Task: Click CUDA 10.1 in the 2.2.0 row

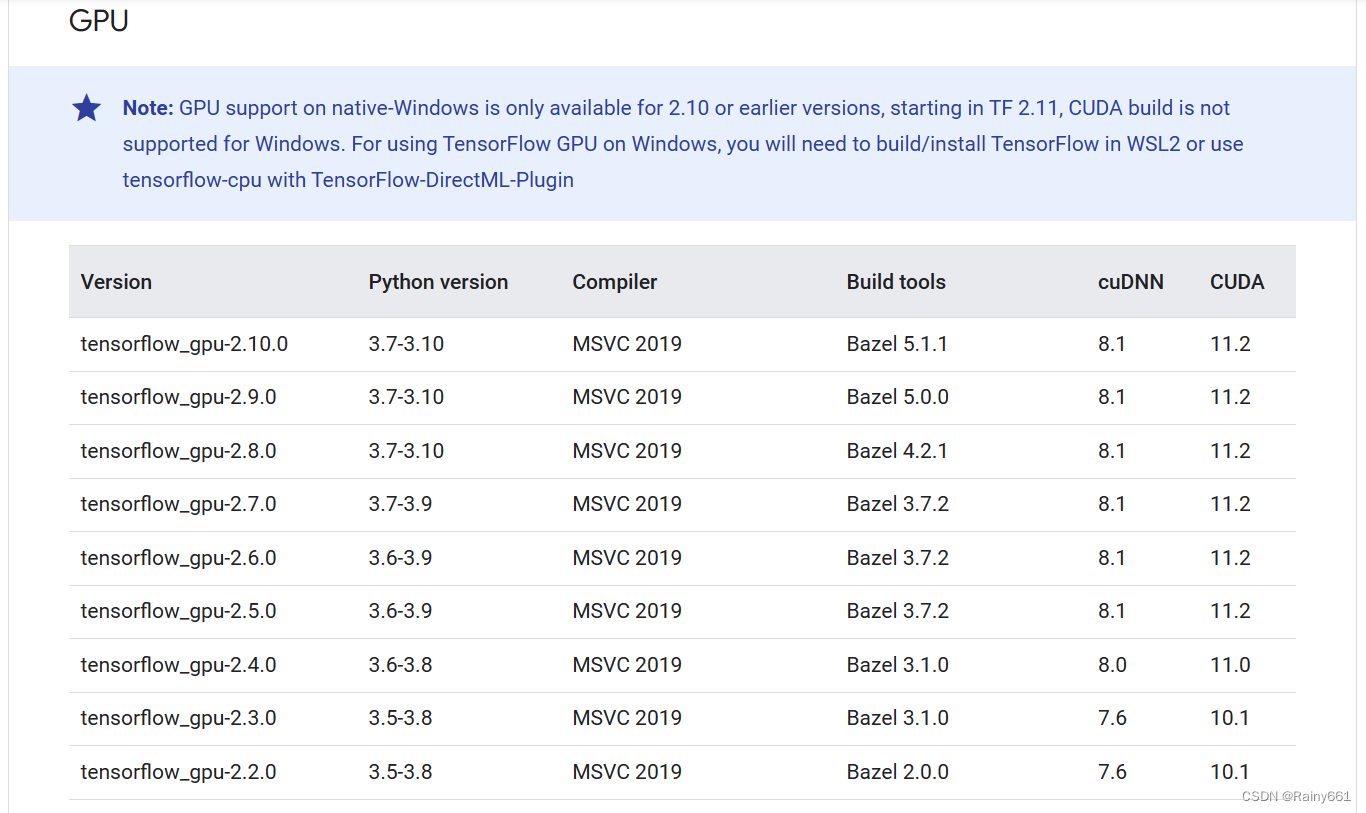Action: (x=1230, y=772)
